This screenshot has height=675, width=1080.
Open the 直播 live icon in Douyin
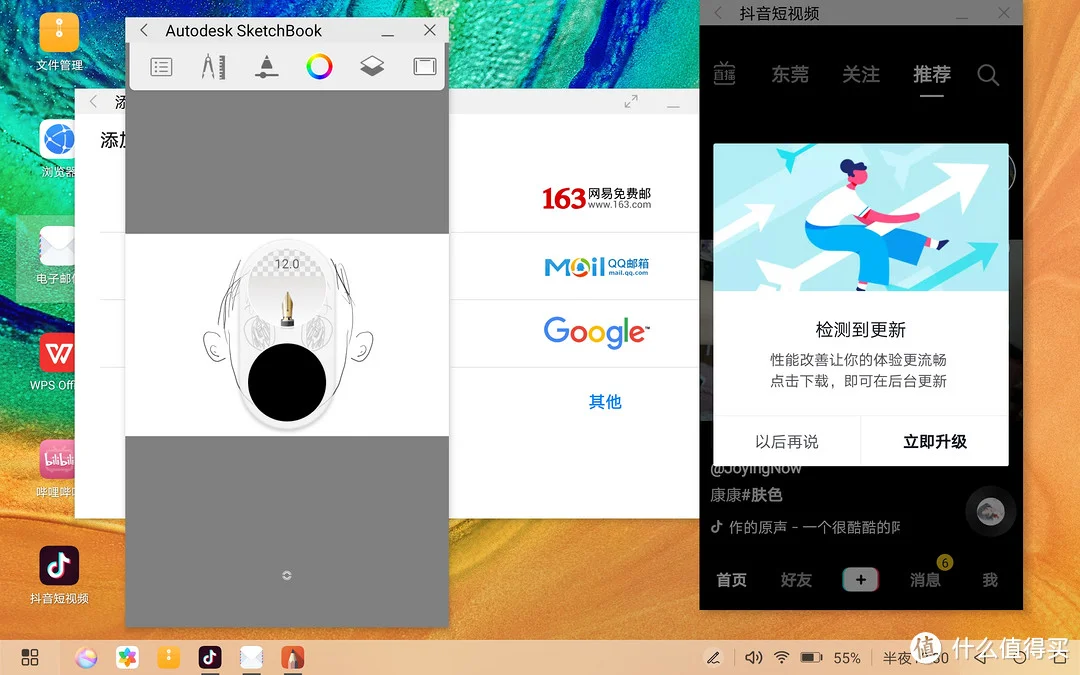(724, 74)
